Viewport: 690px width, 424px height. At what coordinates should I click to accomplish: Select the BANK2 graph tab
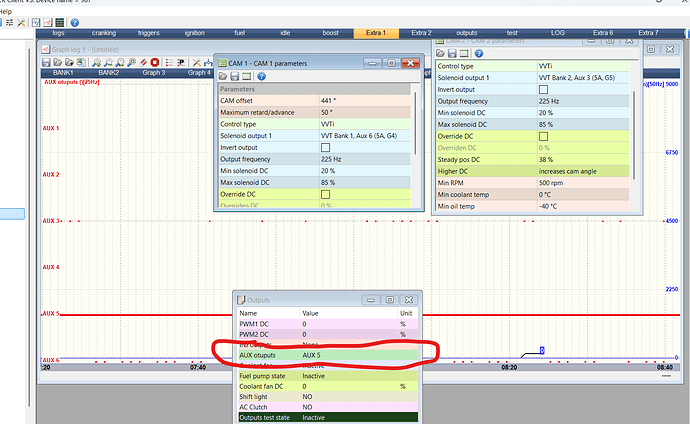click(x=109, y=73)
